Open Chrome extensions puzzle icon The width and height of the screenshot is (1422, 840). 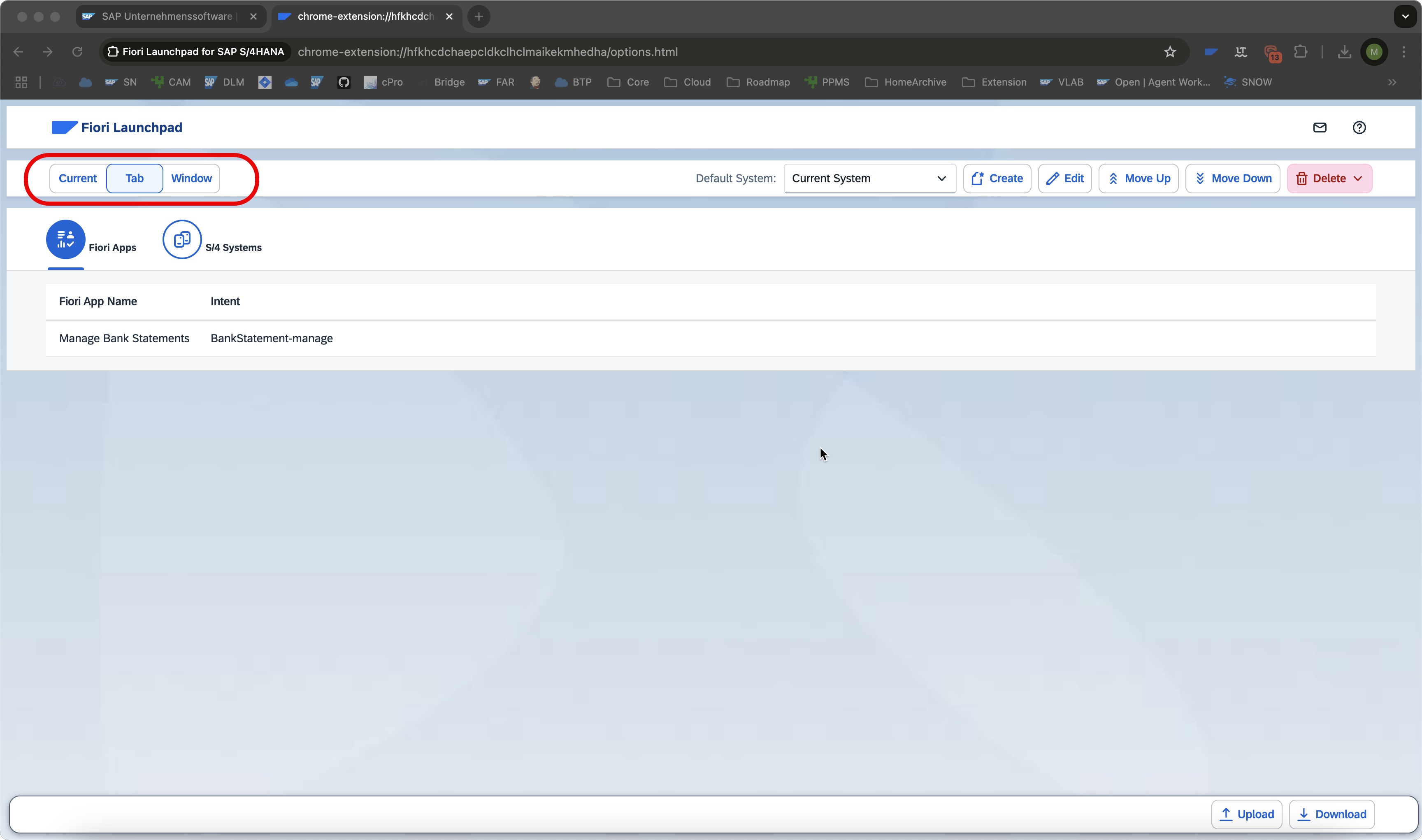coord(1301,52)
